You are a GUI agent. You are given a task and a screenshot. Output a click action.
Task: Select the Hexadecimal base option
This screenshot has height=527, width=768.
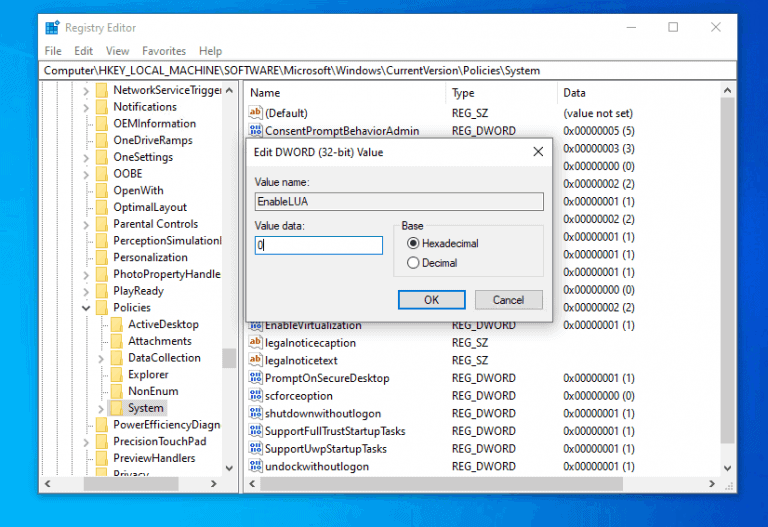(413, 243)
